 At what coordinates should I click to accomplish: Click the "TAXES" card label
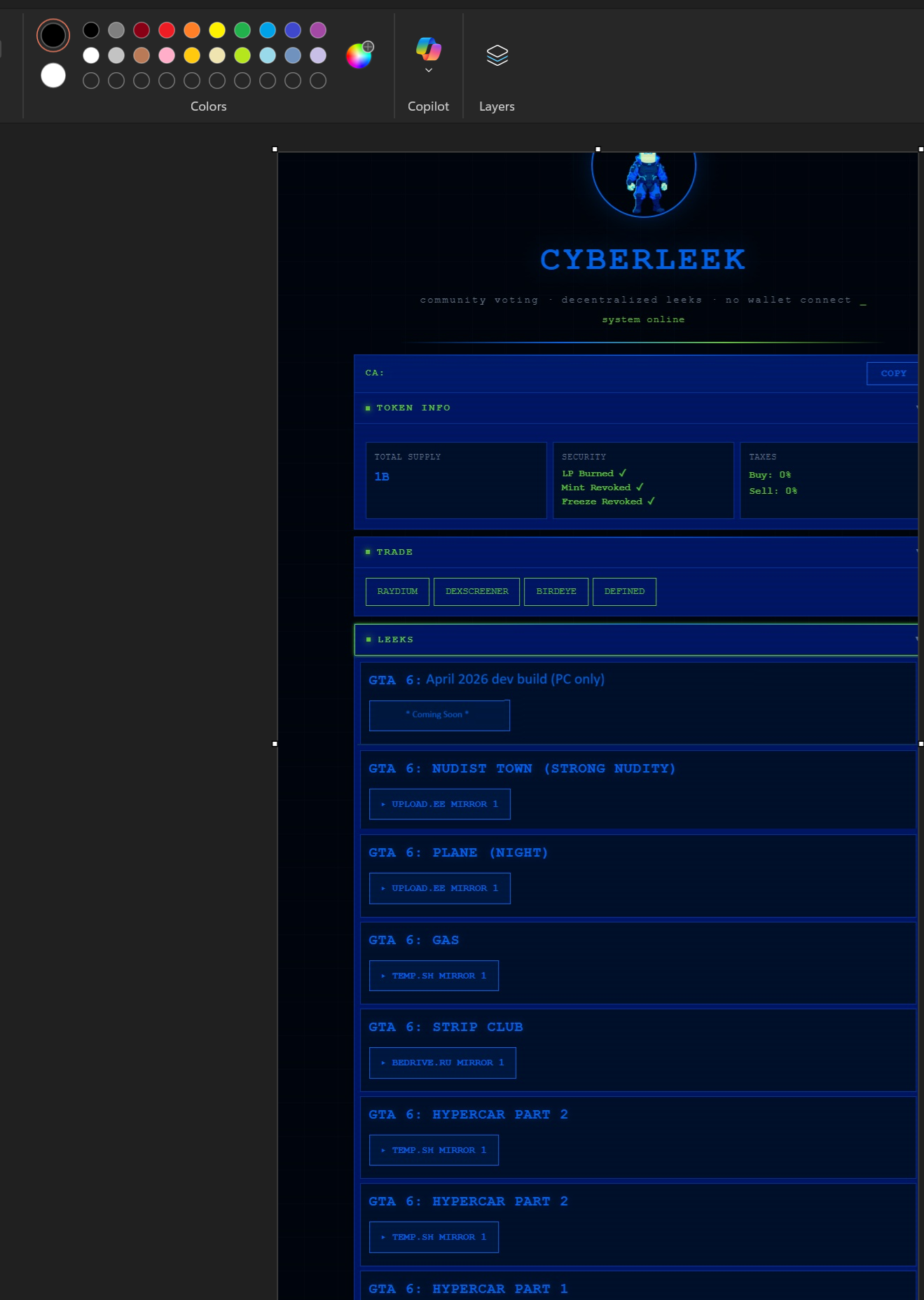[762, 457]
